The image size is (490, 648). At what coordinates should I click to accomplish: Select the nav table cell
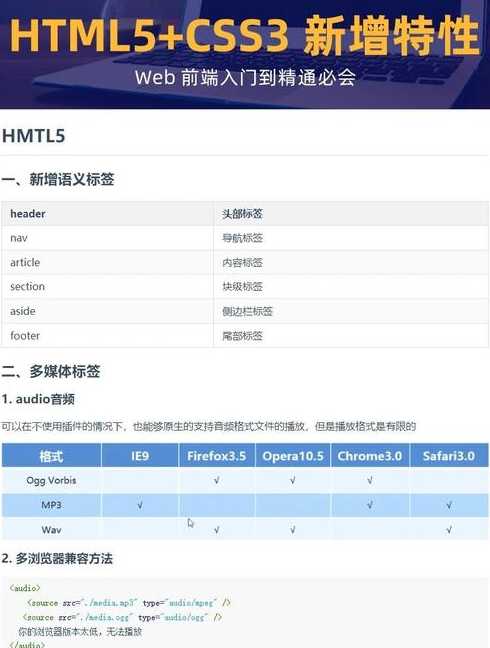pyautogui.click(x=107, y=238)
